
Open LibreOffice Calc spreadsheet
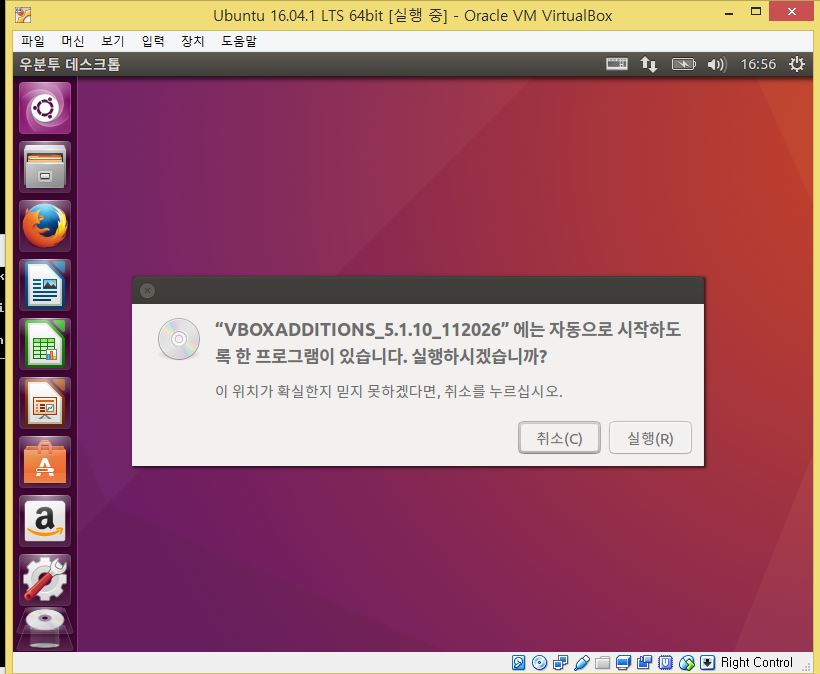tap(44, 344)
